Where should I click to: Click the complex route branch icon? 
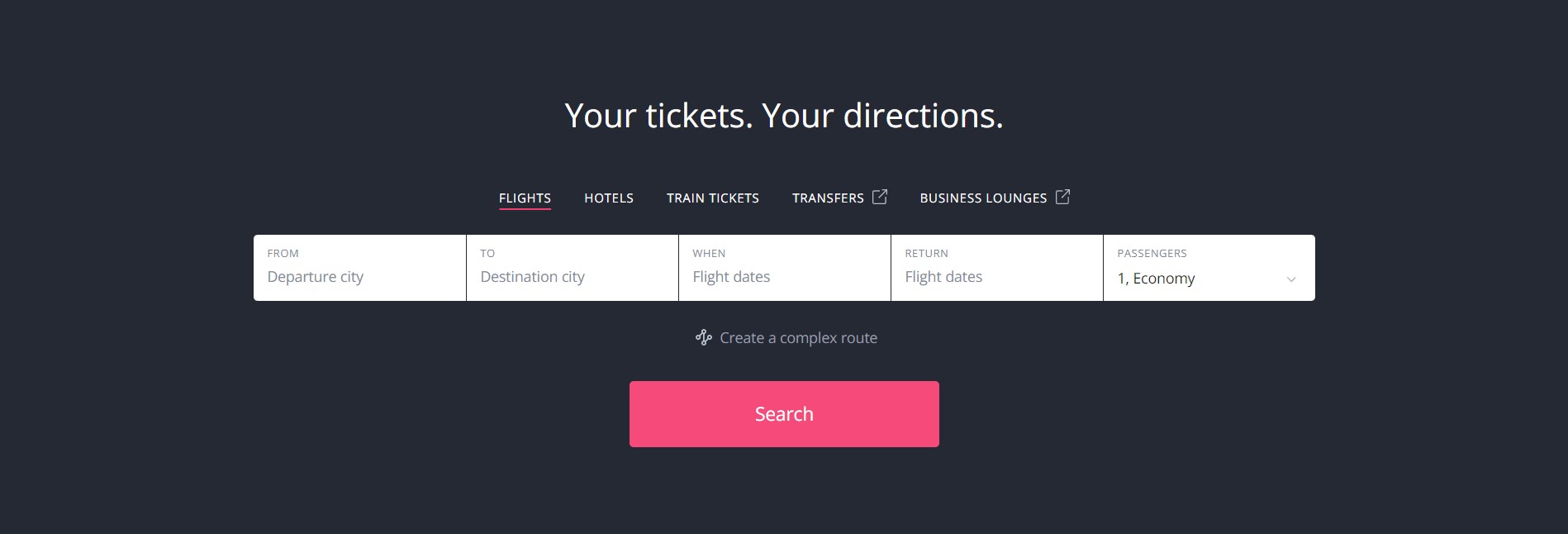pos(703,337)
